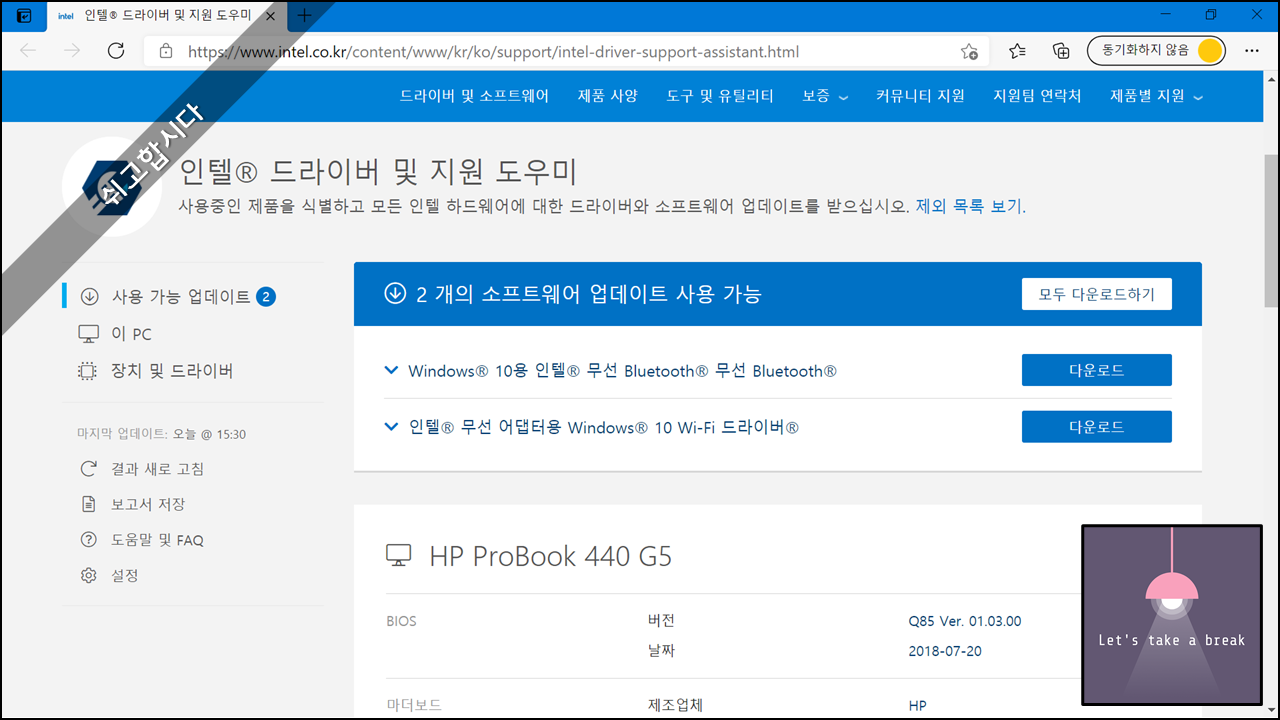Click the browser back arrow
This screenshot has width=1280, height=720.
[x=28, y=51]
